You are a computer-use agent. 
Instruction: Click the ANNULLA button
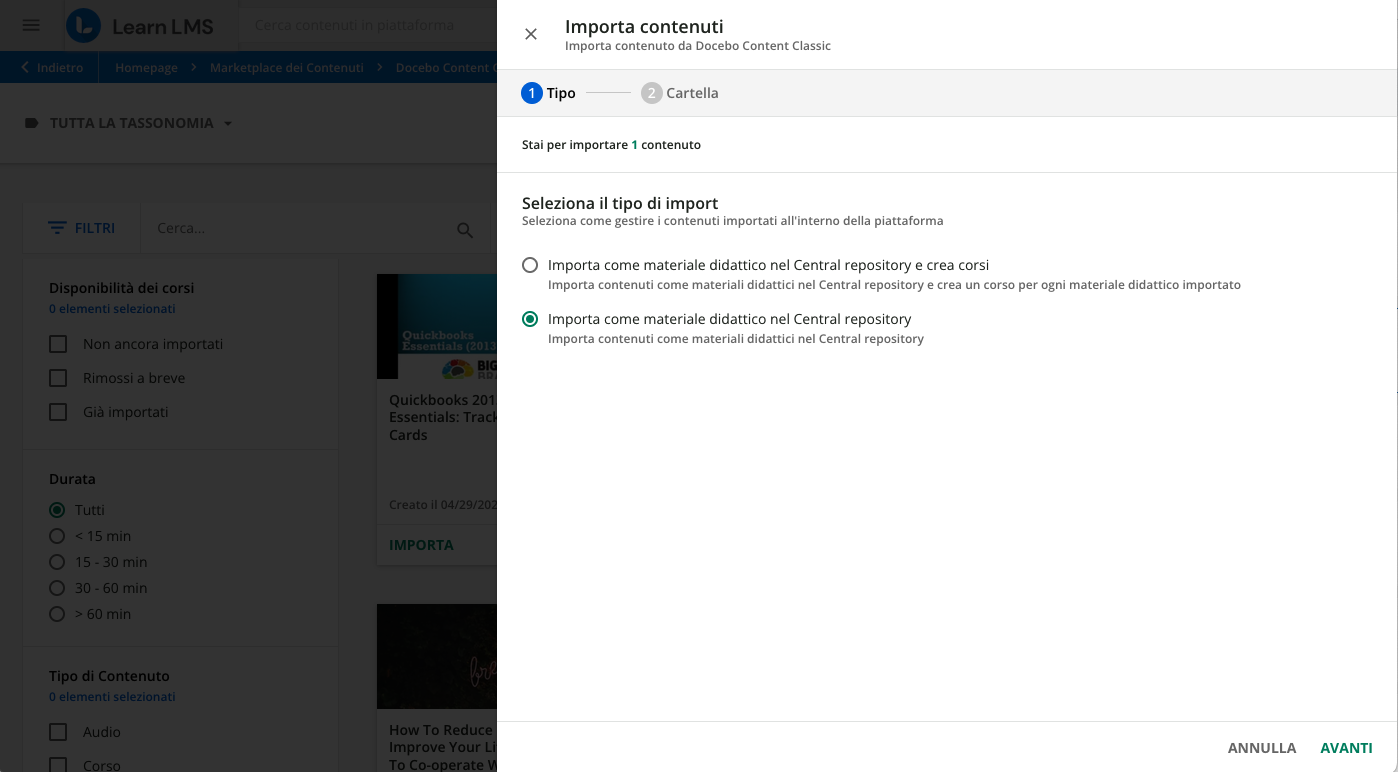point(1262,748)
